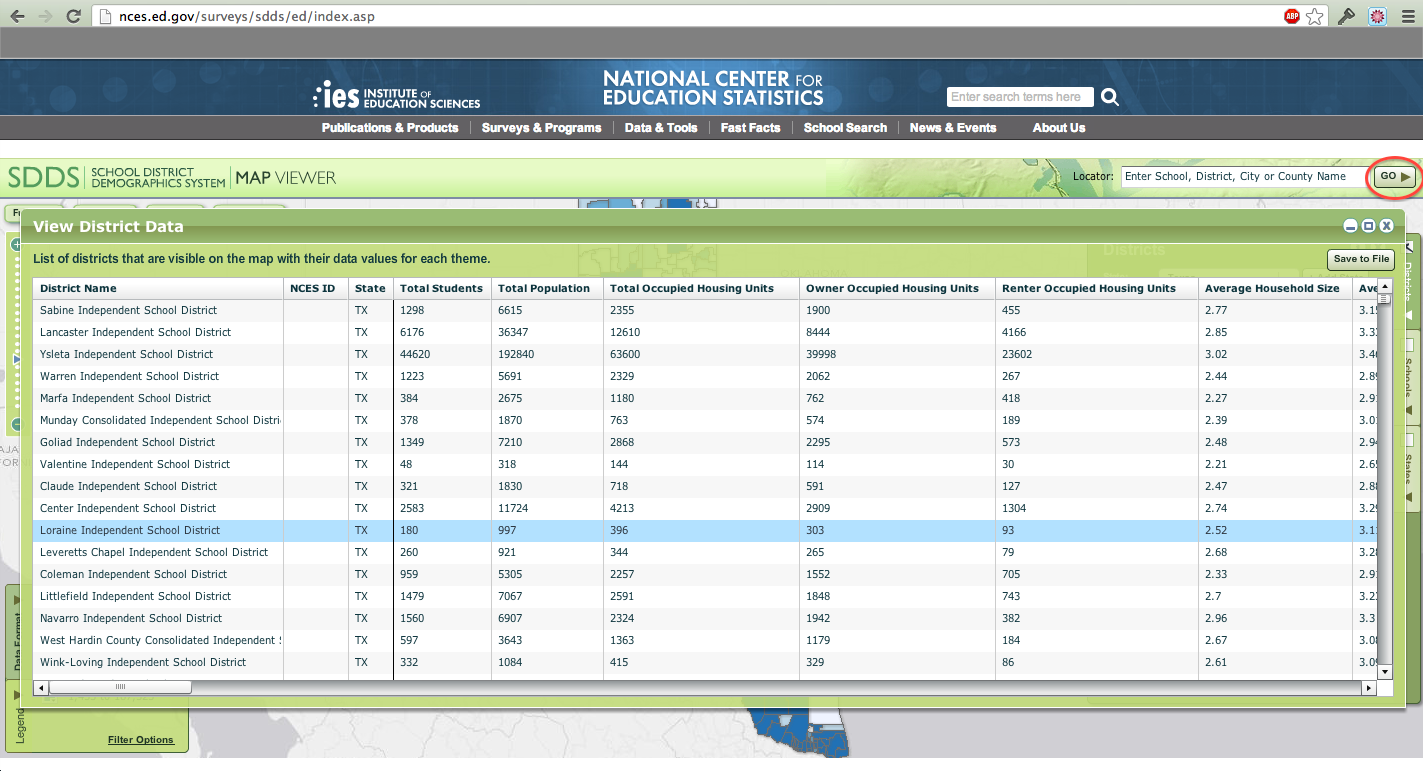Click the NCES search magnifier icon

pos(1110,96)
